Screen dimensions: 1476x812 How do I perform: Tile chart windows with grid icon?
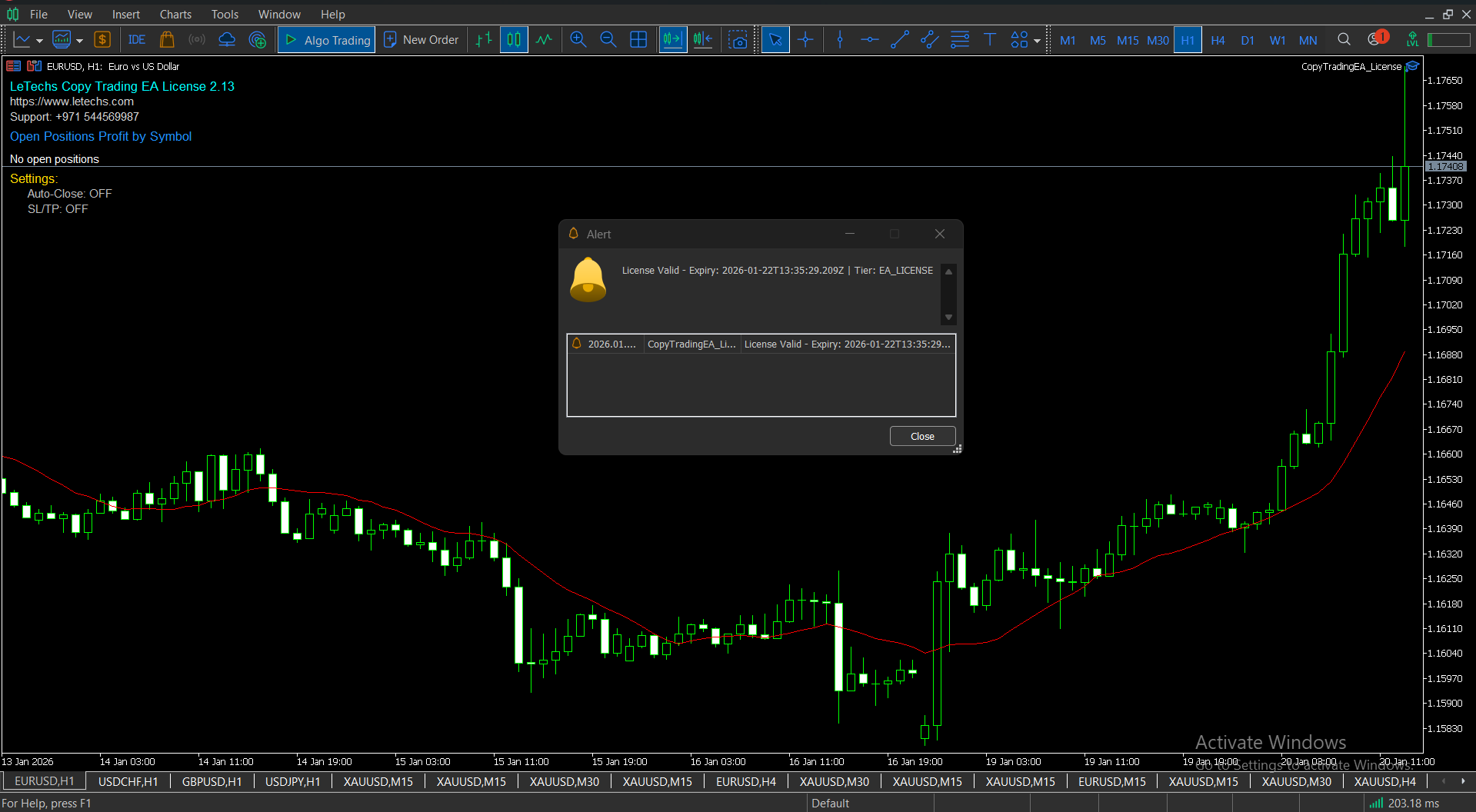[x=638, y=40]
